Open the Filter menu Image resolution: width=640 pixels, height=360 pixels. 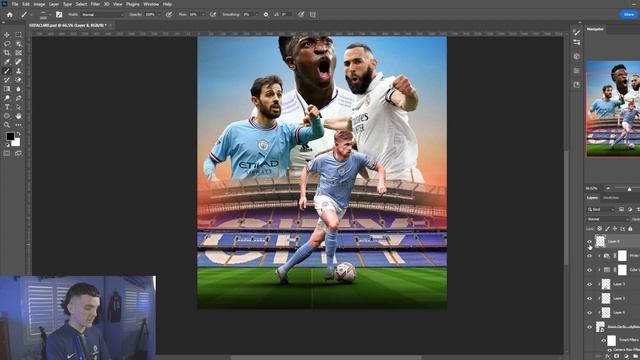[x=95, y=4]
